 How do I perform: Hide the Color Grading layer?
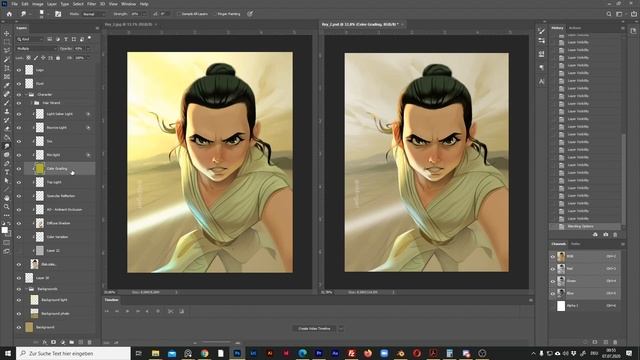pyautogui.click(x=19, y=169)
